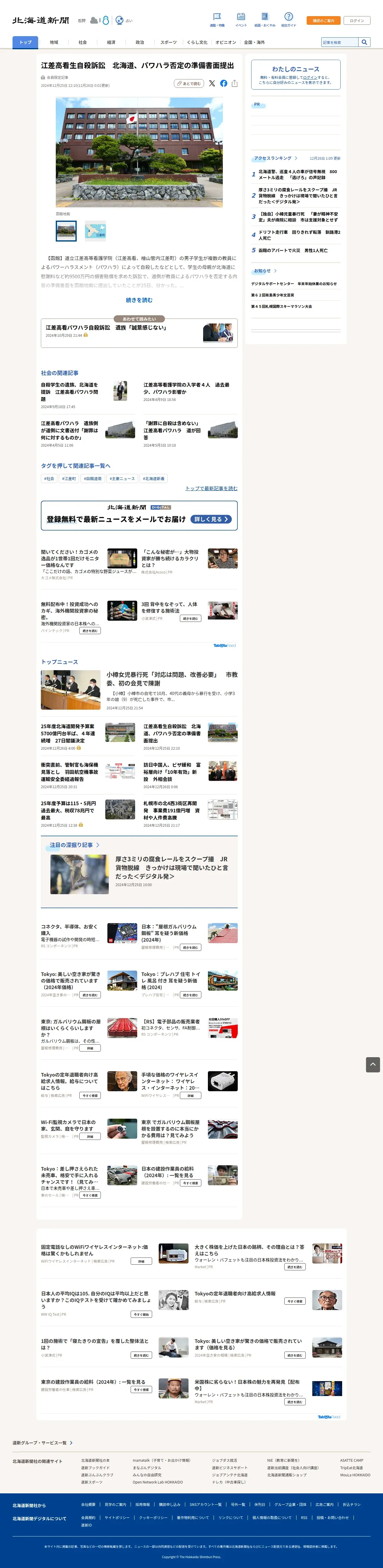
Task: Select the トップ tab
Action: click(x=25, y=42)
